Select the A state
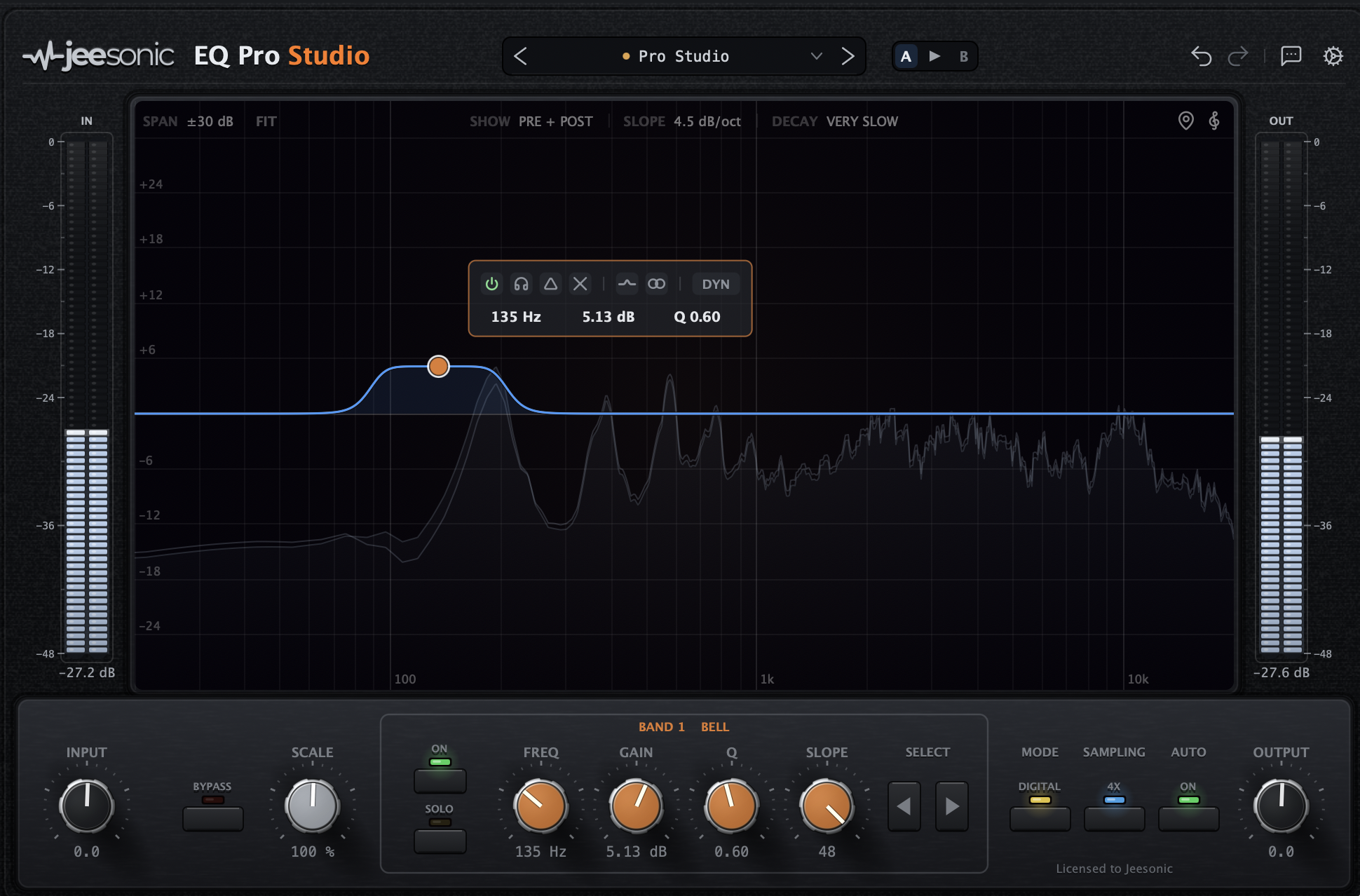Screen dimensions: 1360x896 coord(906,56)
